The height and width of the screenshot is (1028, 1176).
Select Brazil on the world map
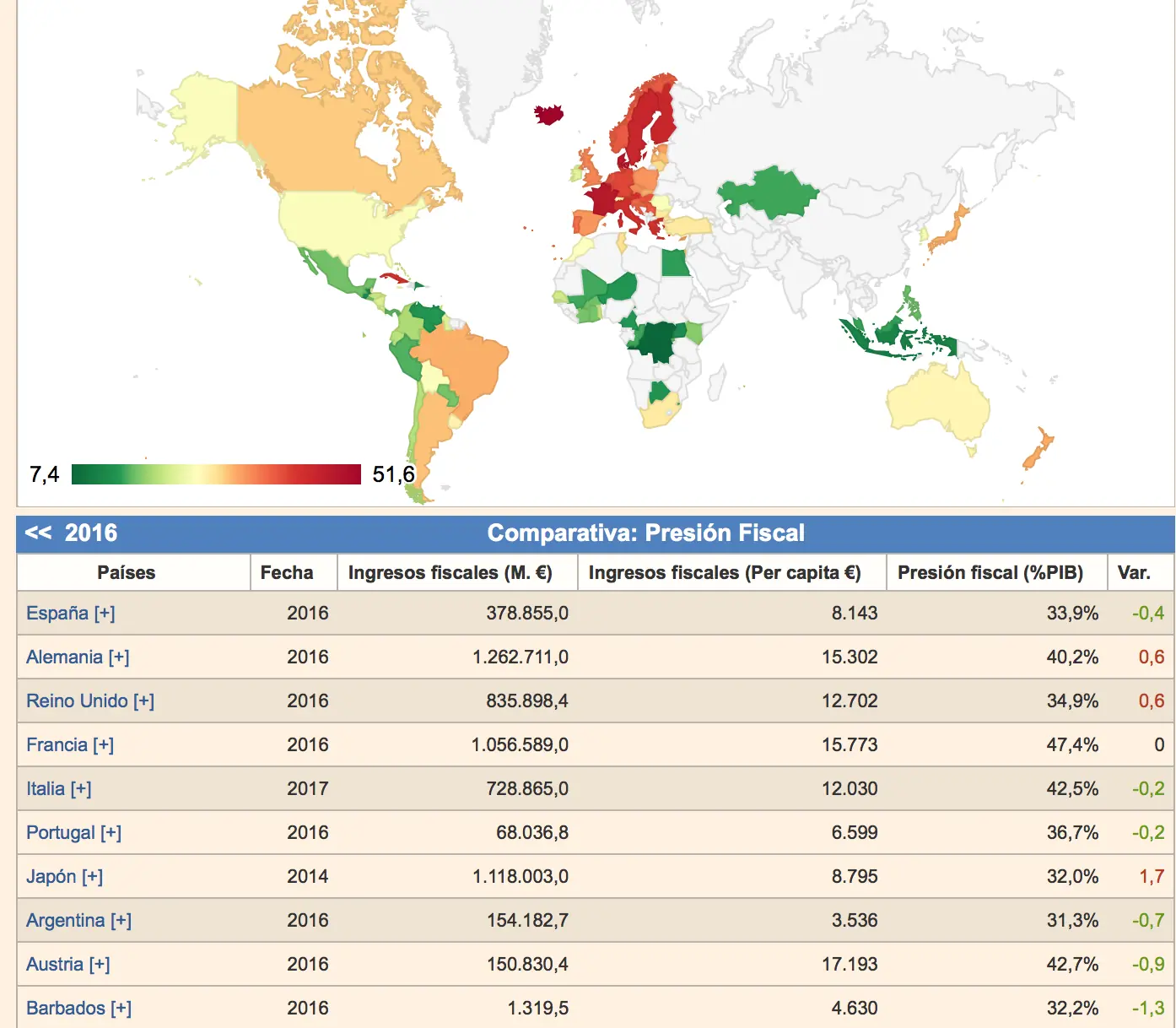464,363
